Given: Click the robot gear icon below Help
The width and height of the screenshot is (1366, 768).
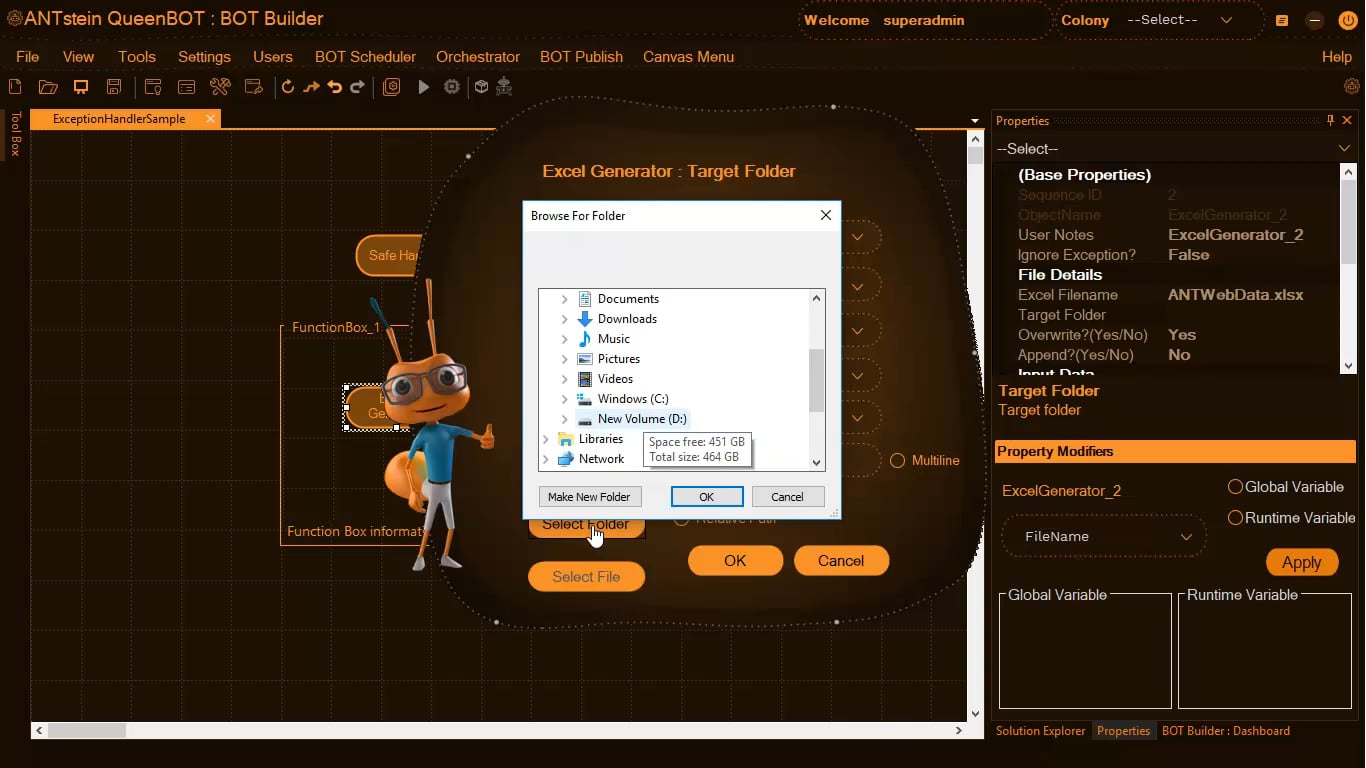Looking at the screenshot, I should click(1351, 86).
